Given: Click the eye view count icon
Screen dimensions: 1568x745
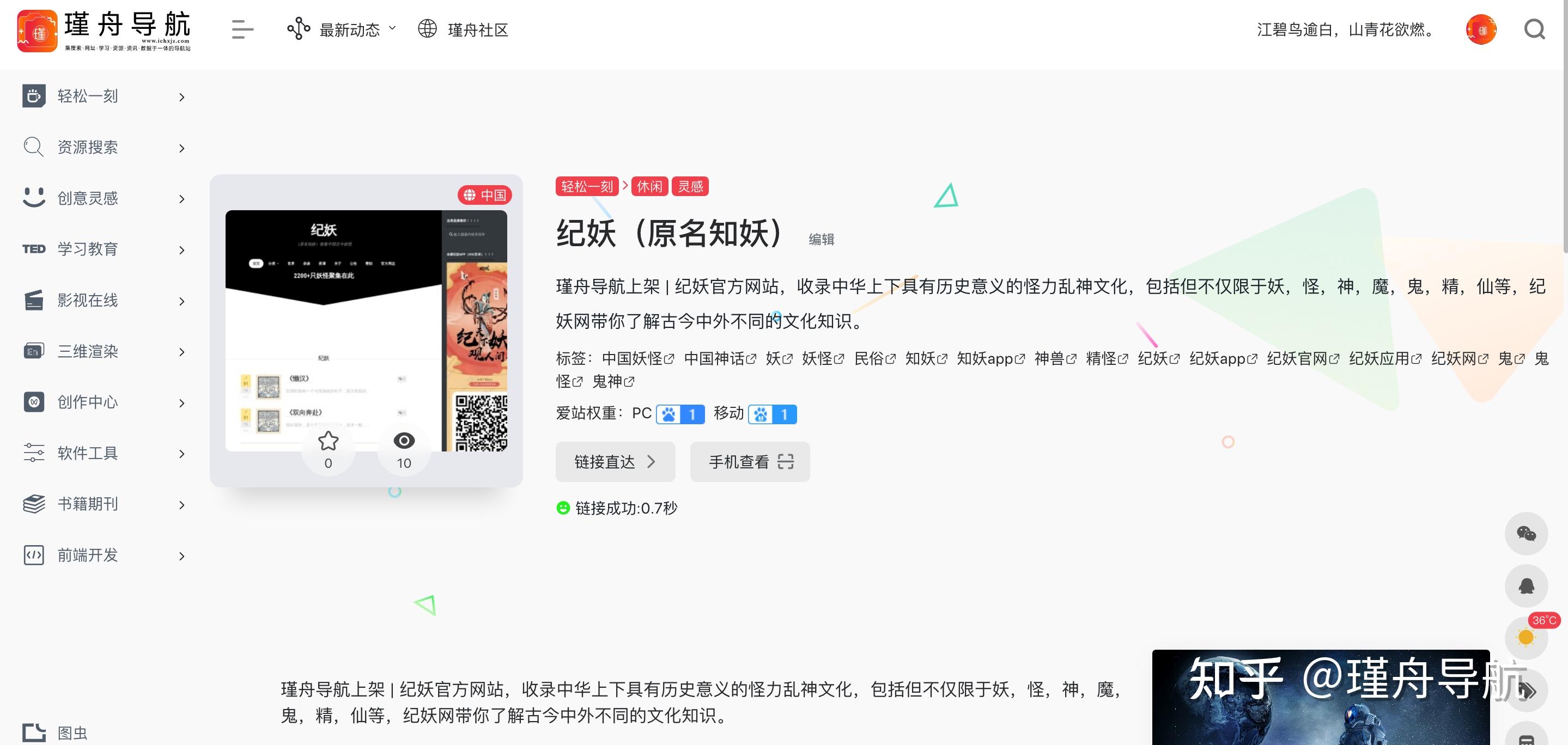Looking at the screenshot, I should click(404, 440).
